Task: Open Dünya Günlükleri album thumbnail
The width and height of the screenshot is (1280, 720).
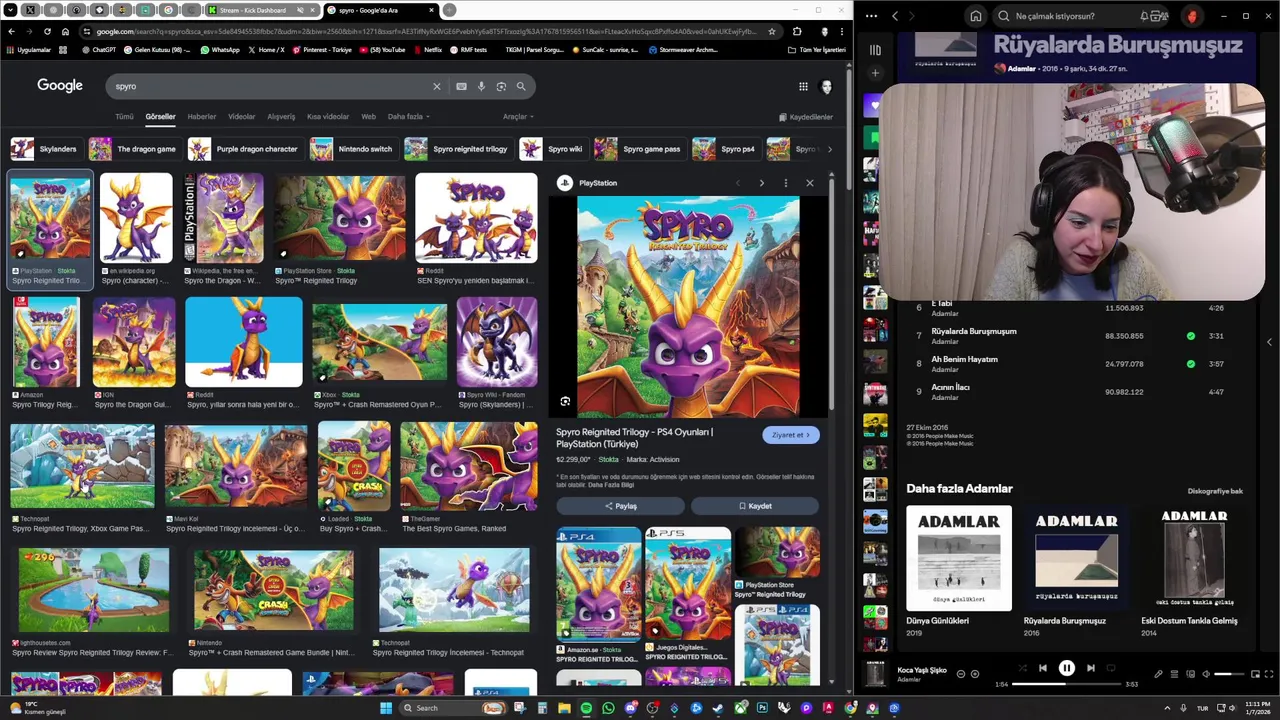Action: click(x=959, y=558)
